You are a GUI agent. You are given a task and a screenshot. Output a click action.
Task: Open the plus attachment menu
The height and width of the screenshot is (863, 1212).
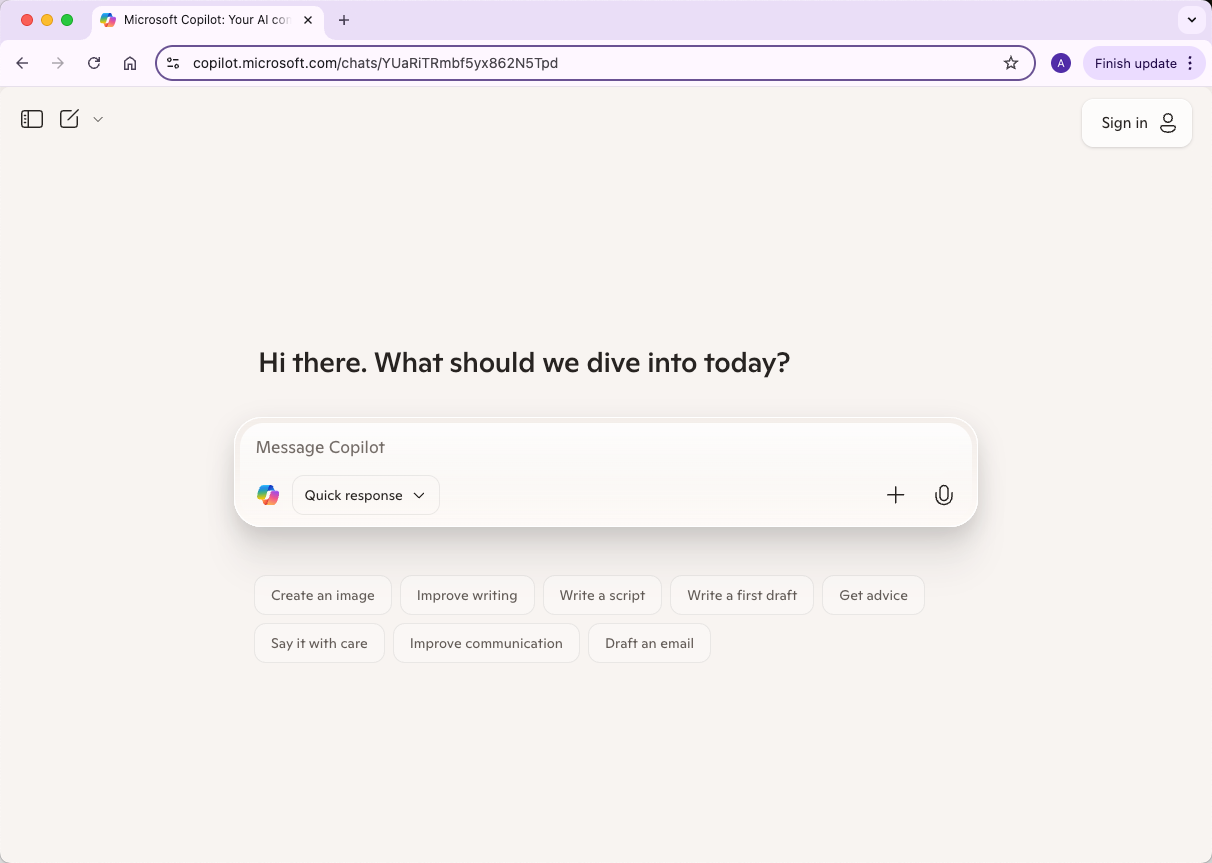896,495
